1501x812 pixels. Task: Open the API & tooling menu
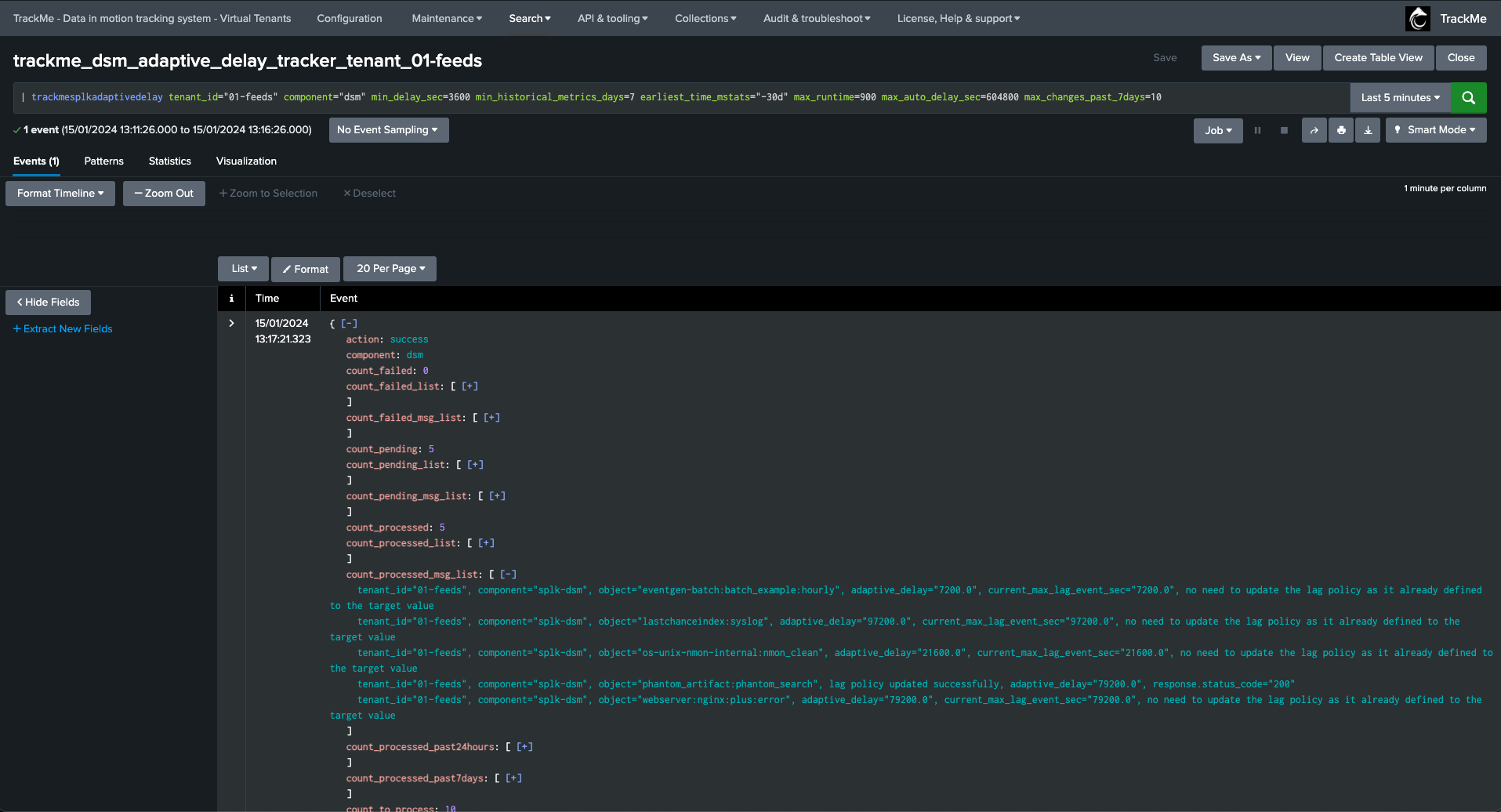pos(613,18)
